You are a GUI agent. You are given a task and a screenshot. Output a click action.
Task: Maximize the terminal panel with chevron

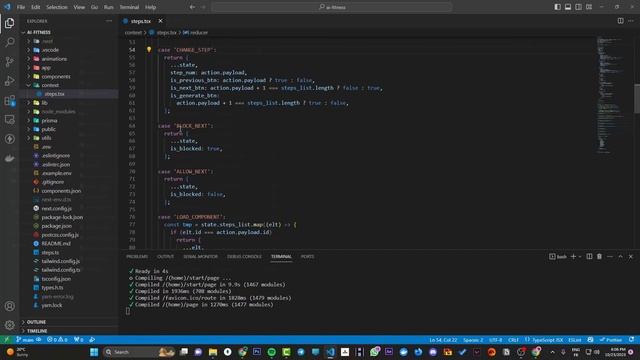coord(620,256)
